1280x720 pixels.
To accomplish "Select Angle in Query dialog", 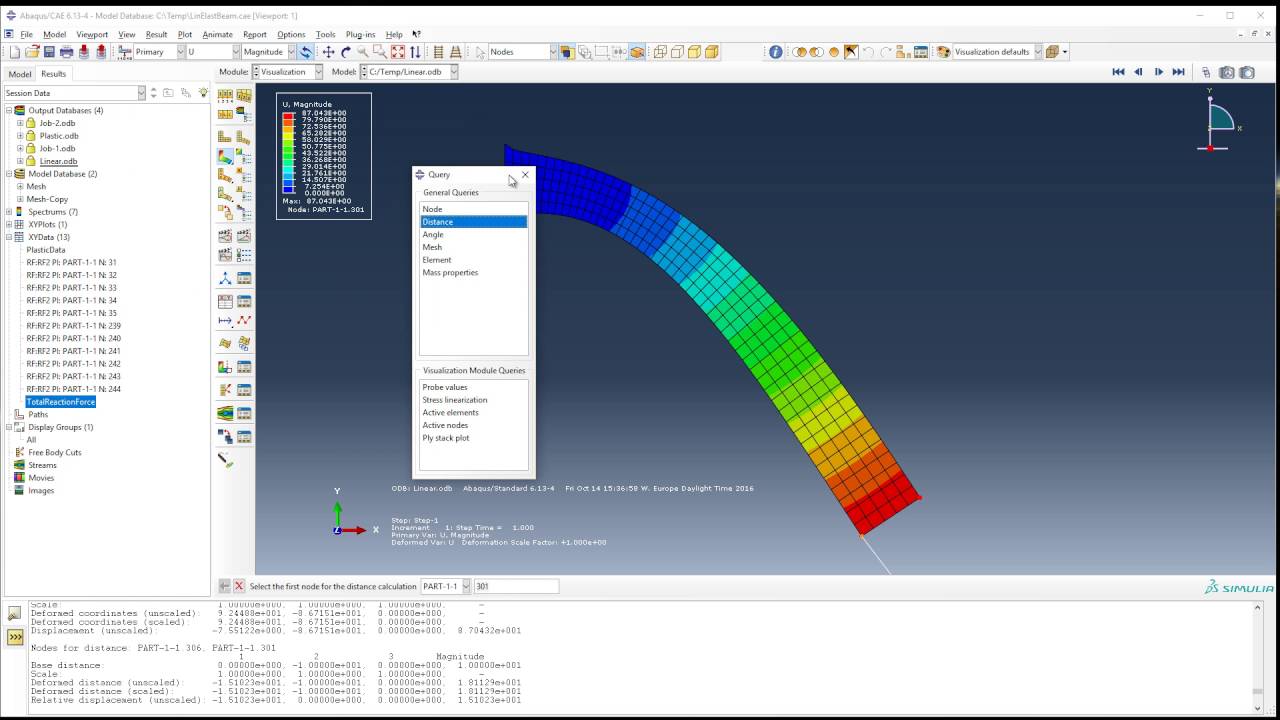I will click(473, 234).
